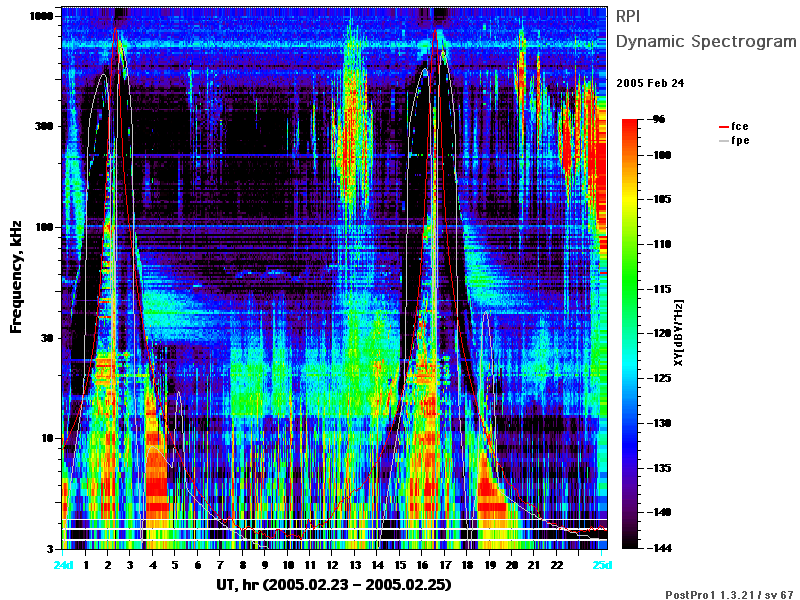The height and width of the screenshot is (600, 800).
Task: Click the 10 kHz frequency tick
Action: click(x=47, y=438)
